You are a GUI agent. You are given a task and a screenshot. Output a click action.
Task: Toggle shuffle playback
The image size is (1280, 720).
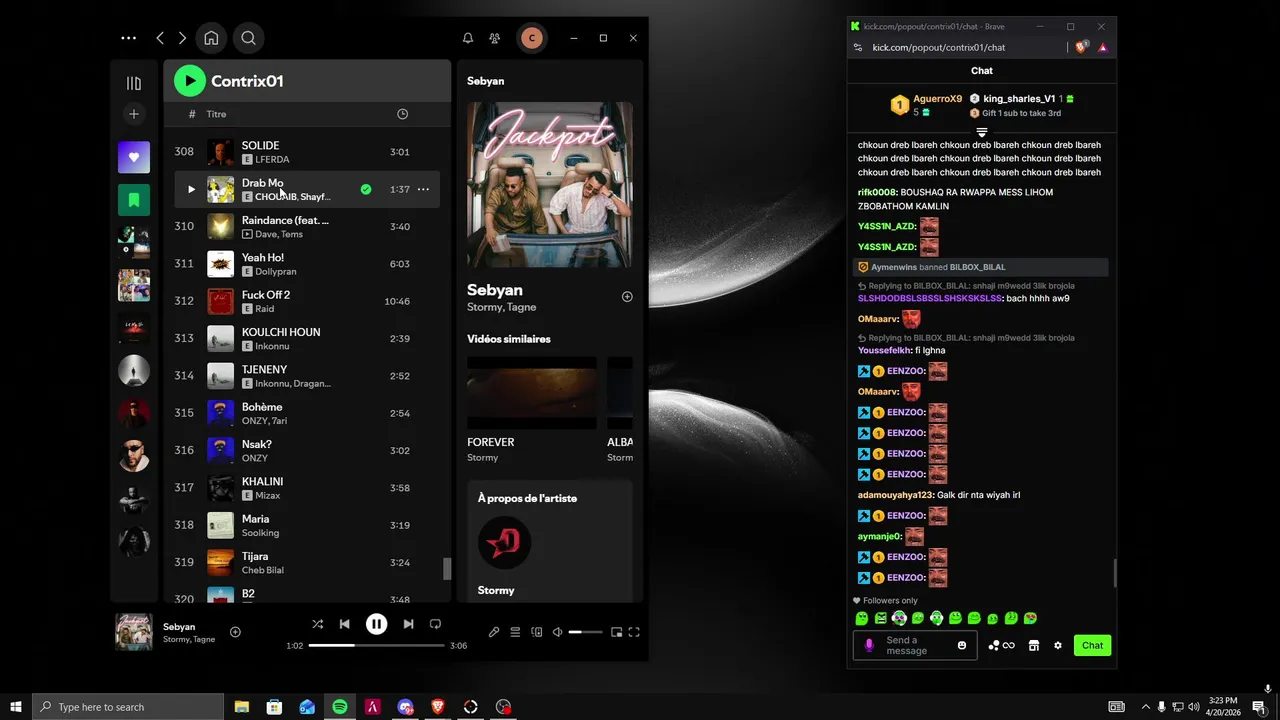coord(317,624)
